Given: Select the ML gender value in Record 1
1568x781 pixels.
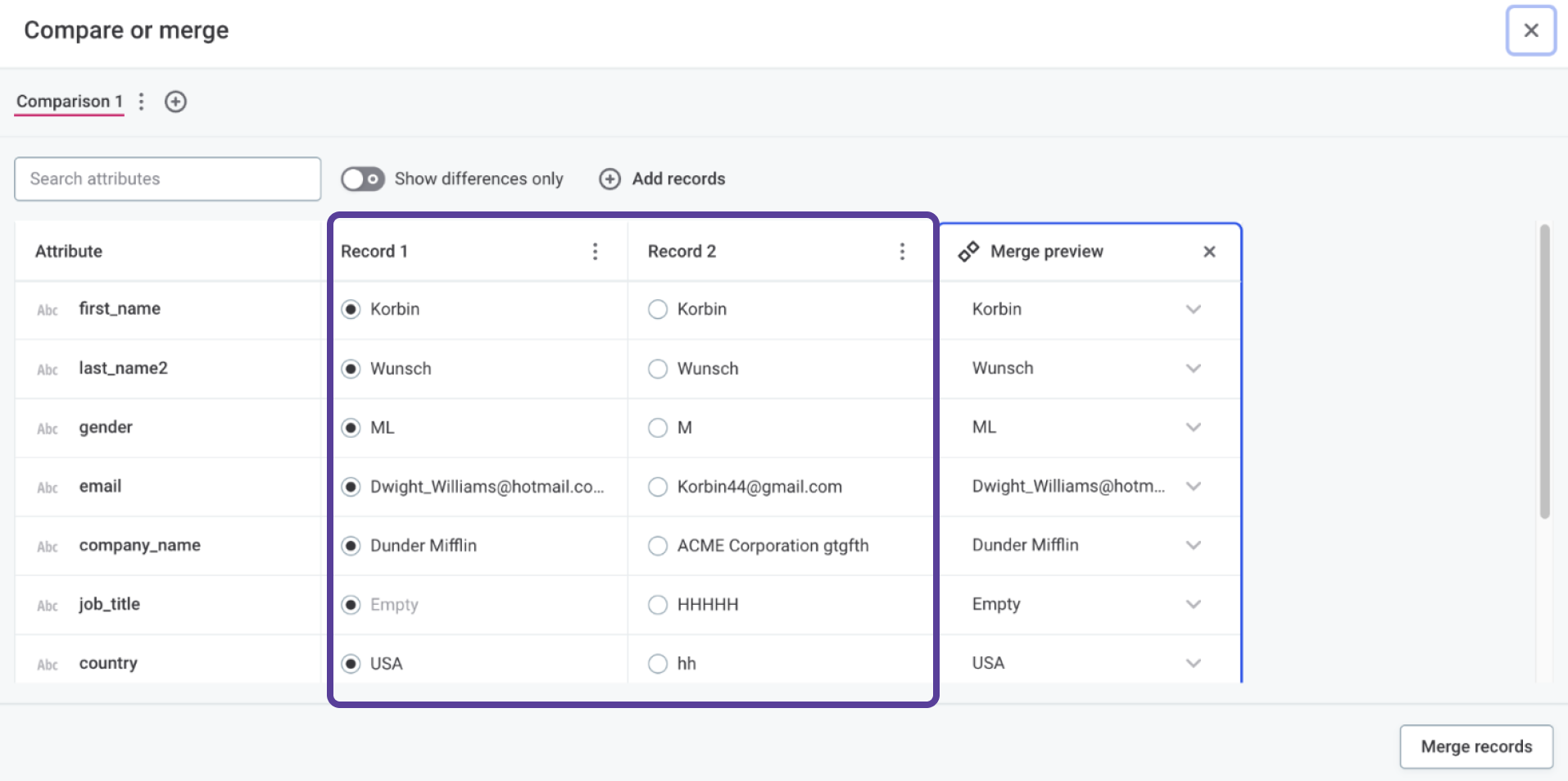Looking at the screenshot, I should tap(351, 427).
